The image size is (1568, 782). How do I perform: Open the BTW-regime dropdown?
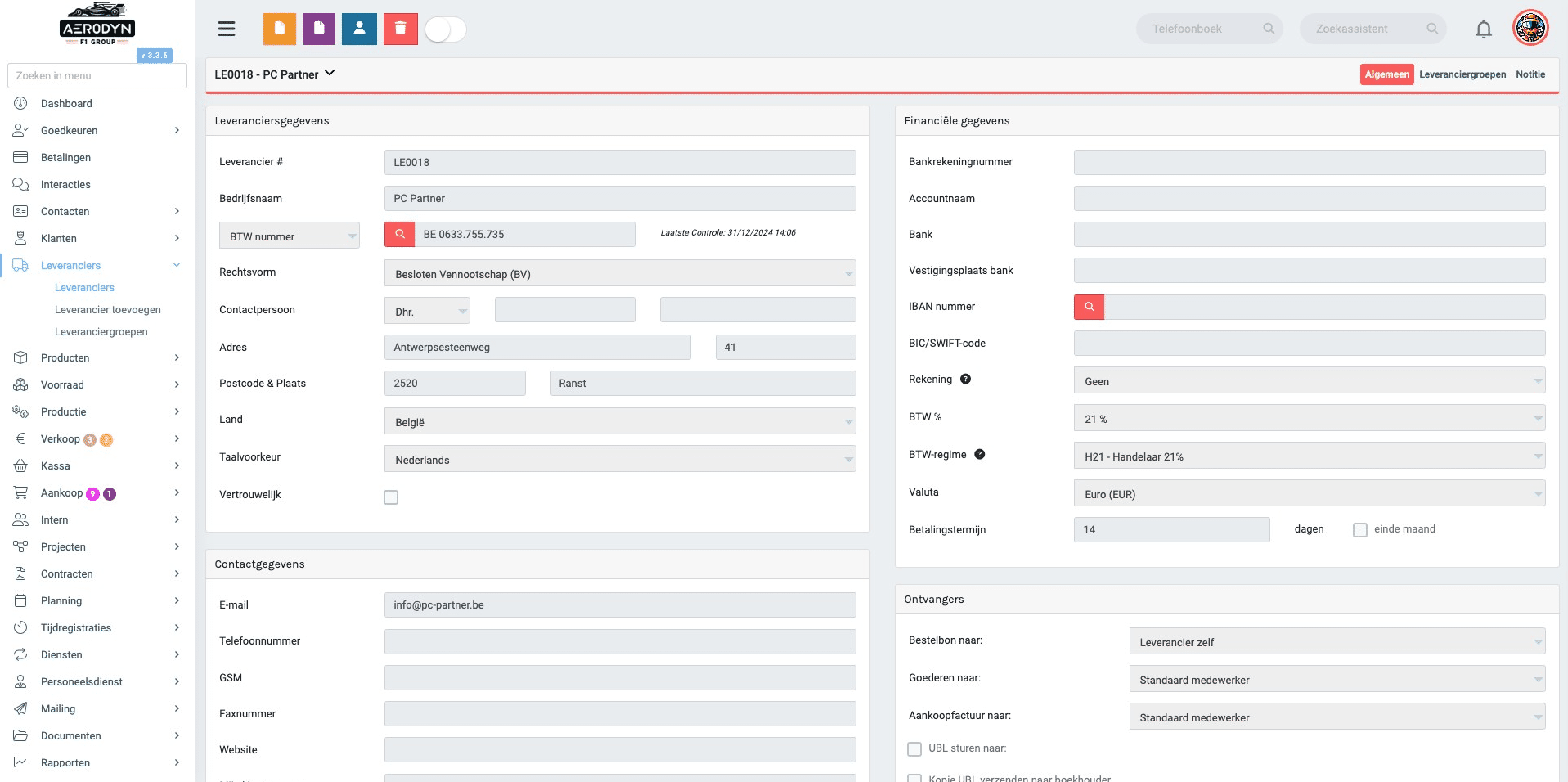point(1310,456)
